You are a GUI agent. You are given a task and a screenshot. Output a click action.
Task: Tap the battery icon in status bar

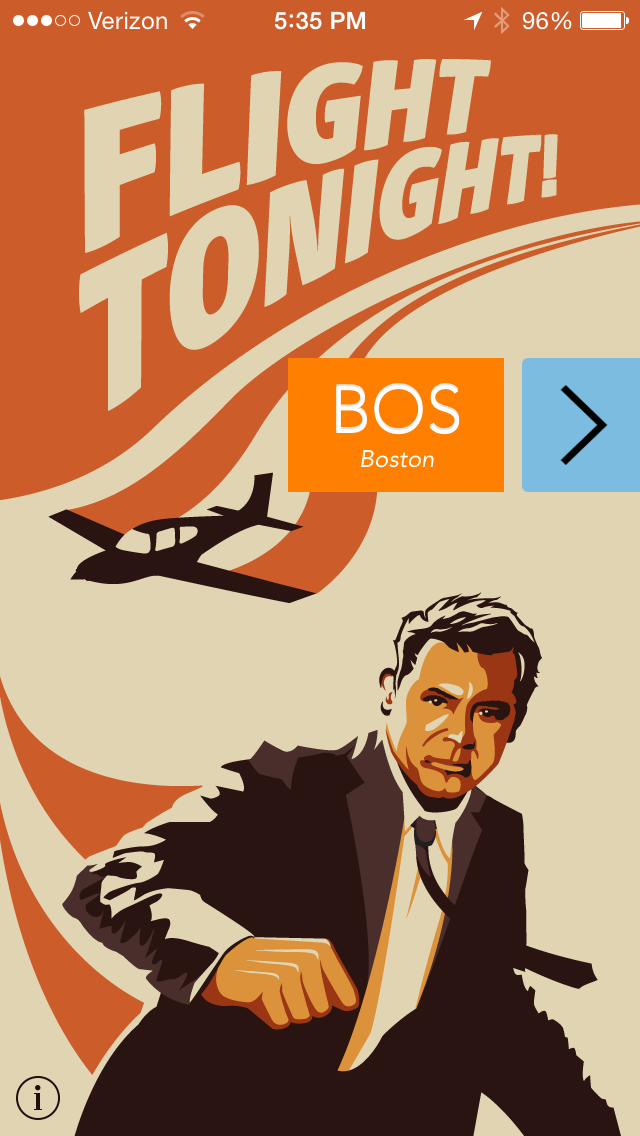604,20
